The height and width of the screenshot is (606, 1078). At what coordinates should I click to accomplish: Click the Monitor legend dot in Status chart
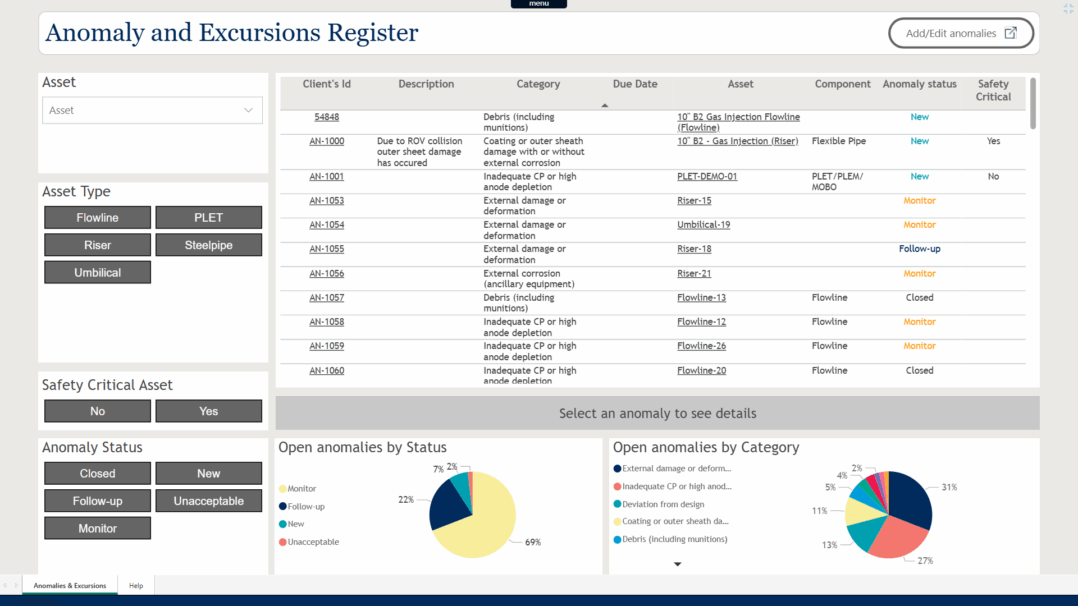coord(282,489)
